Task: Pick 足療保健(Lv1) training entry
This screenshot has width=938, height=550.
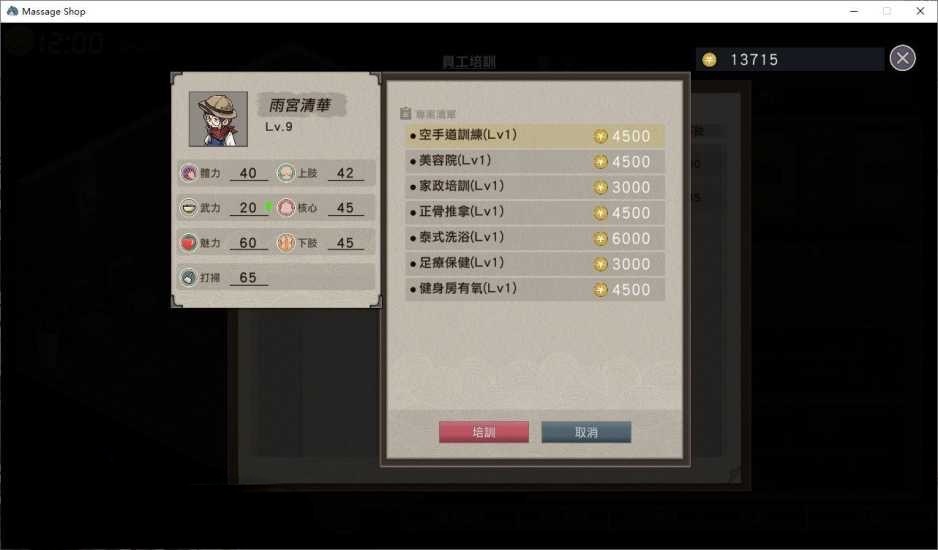Action: click(535, 264)
